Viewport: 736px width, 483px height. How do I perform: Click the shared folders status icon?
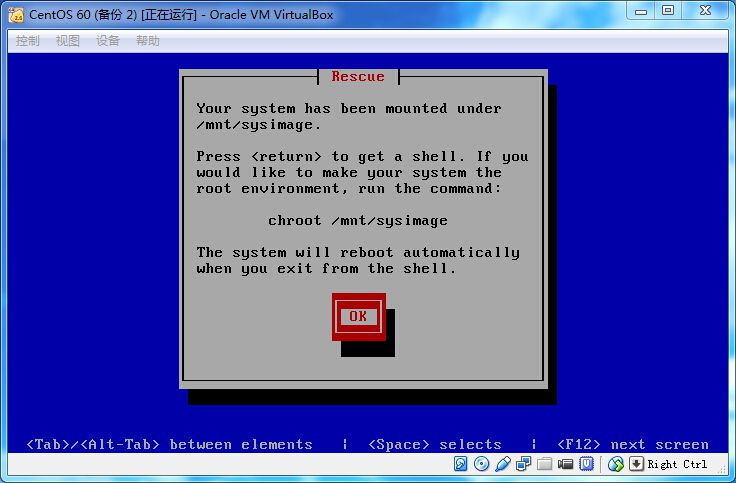[544, 464]
